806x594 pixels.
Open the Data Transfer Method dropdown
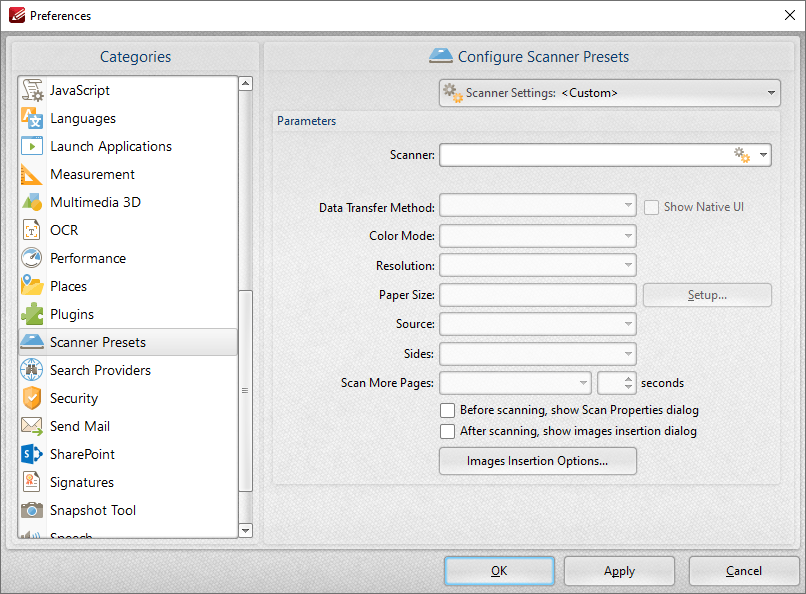click(x=538, y=206)
